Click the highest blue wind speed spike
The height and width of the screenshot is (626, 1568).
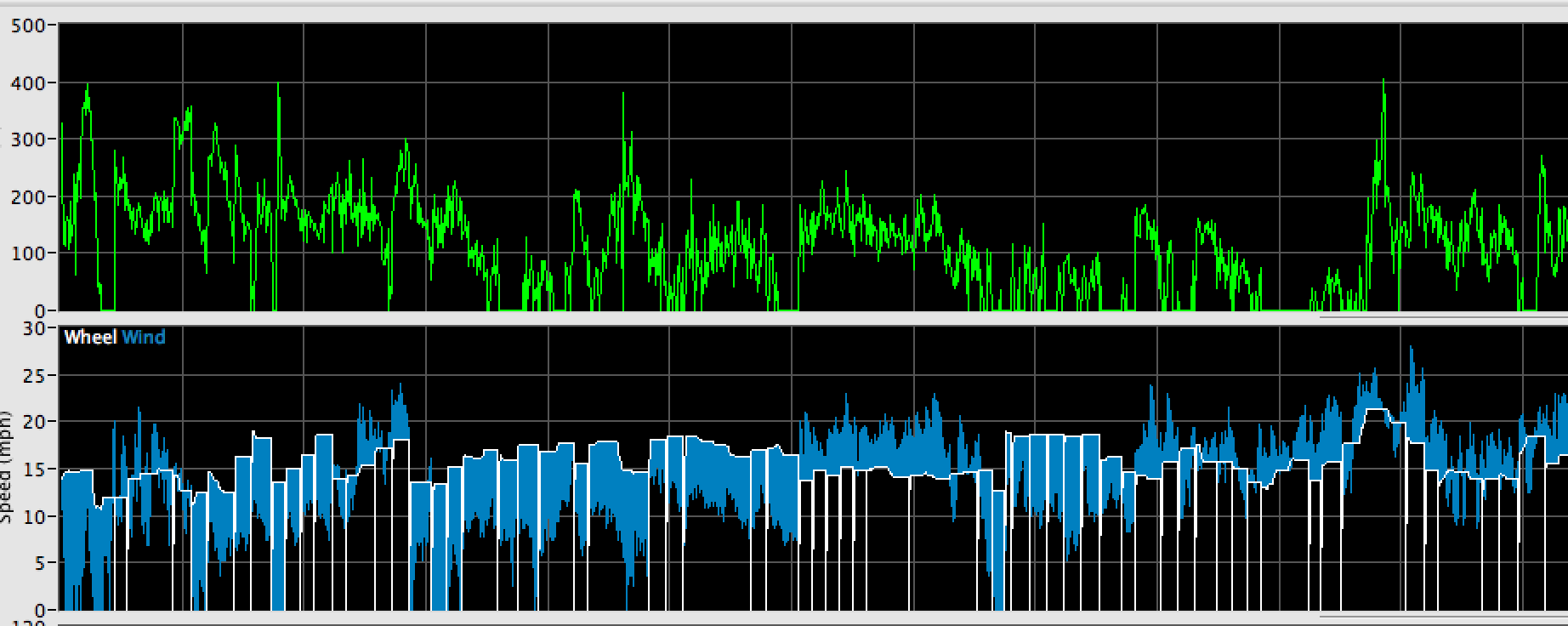click(1412, 349)
